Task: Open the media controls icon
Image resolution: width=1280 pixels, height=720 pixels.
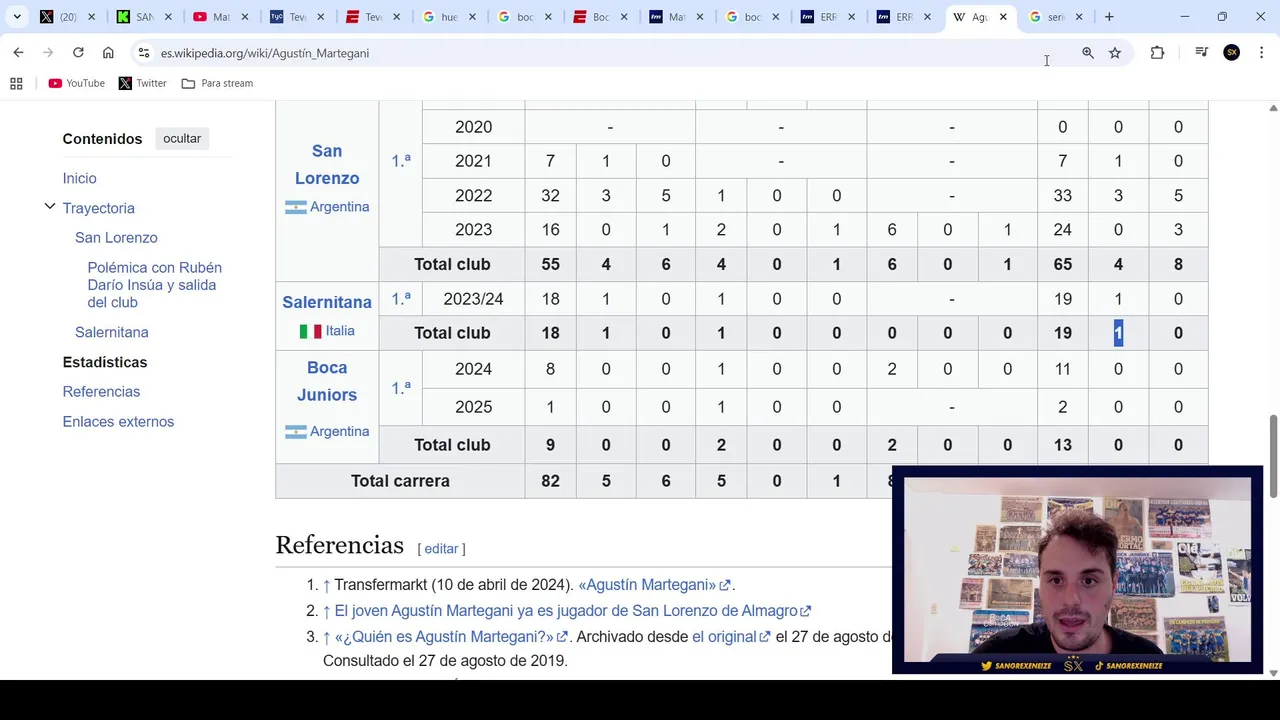Action: 1202,53
